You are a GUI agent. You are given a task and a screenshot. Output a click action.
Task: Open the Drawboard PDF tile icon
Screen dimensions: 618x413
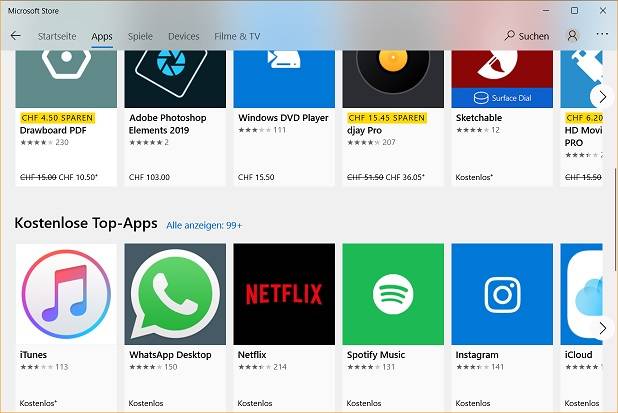[x=66, y=79]
